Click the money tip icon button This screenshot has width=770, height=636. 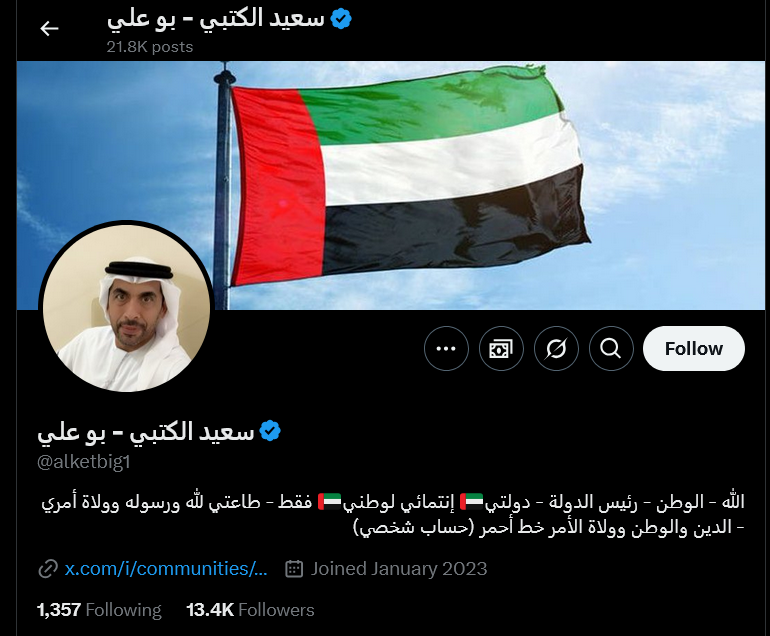coord(501,349)
